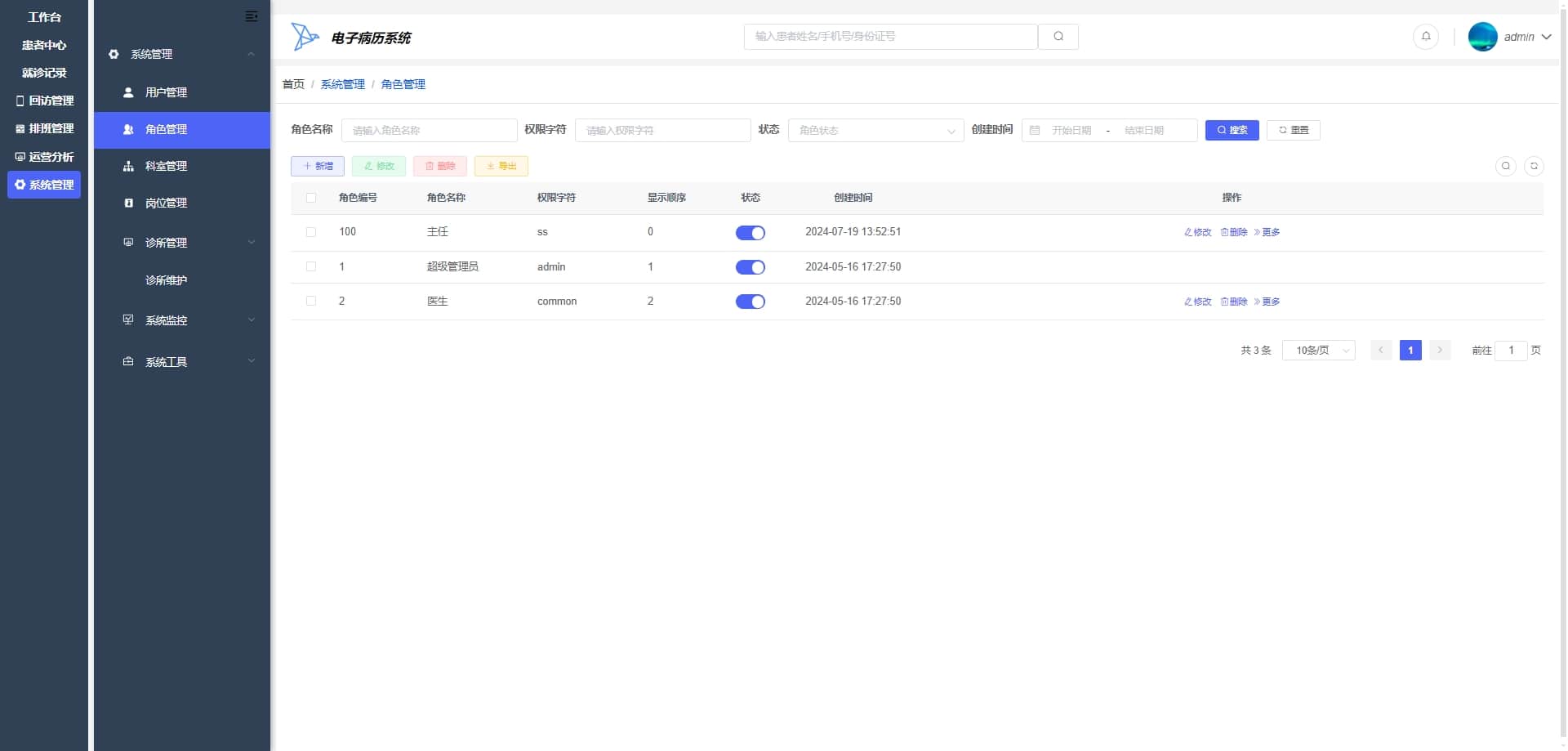
Task: Open 更多 actions for role 医生
Action: pyautogui.click(x=1267, y=302)
